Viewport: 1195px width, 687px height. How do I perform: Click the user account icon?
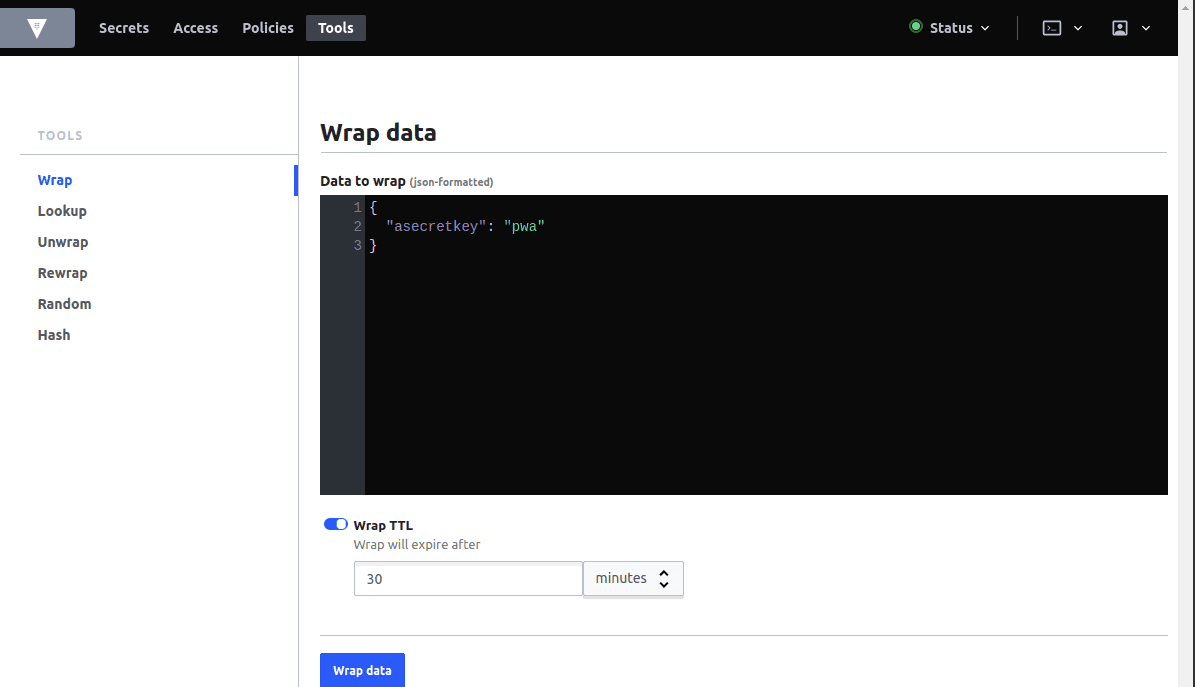[1120, 27]
